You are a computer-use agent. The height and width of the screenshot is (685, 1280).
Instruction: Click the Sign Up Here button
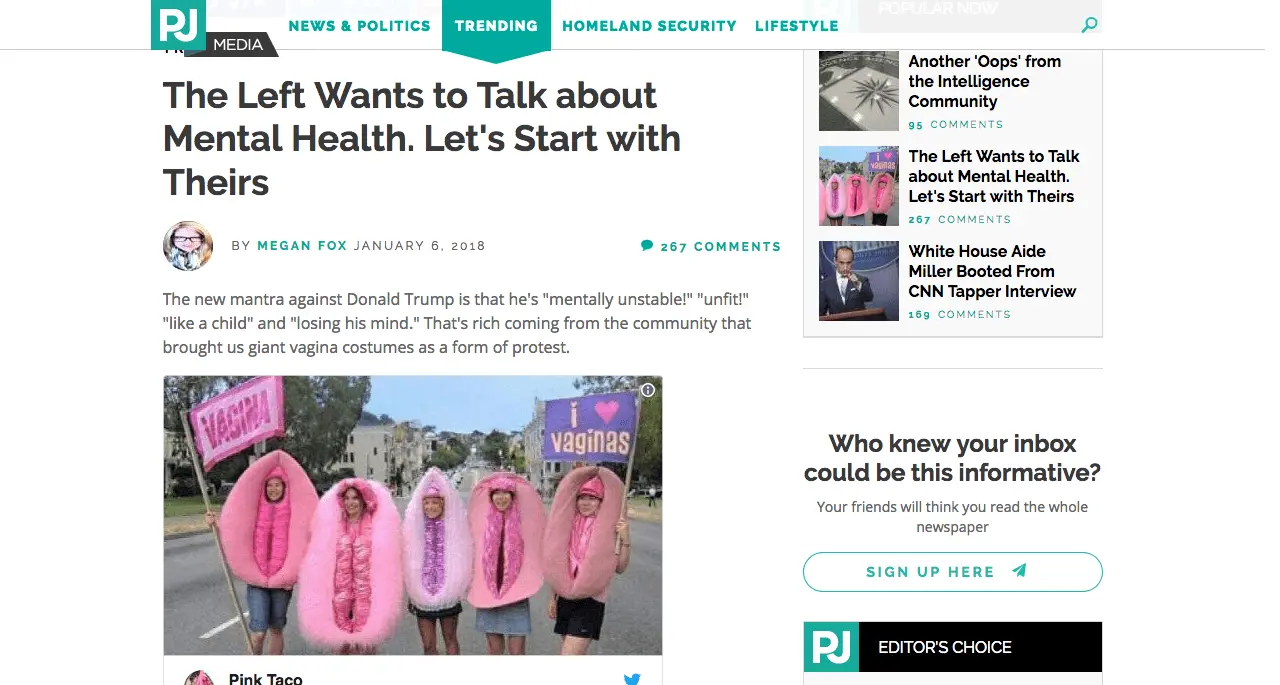coord(953,572)
